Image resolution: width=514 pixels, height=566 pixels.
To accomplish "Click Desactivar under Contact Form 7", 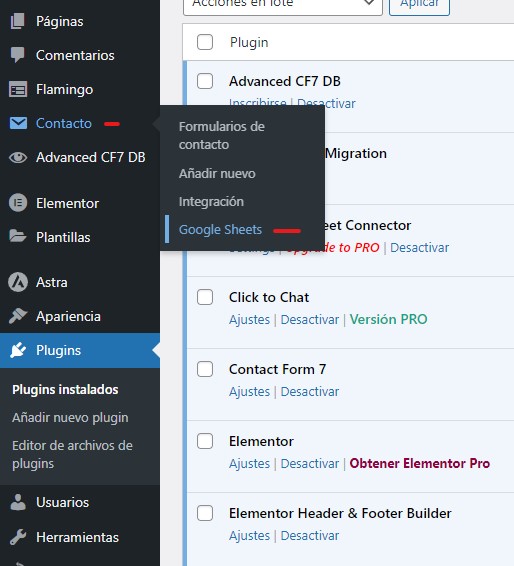I will tap(310, 392).
